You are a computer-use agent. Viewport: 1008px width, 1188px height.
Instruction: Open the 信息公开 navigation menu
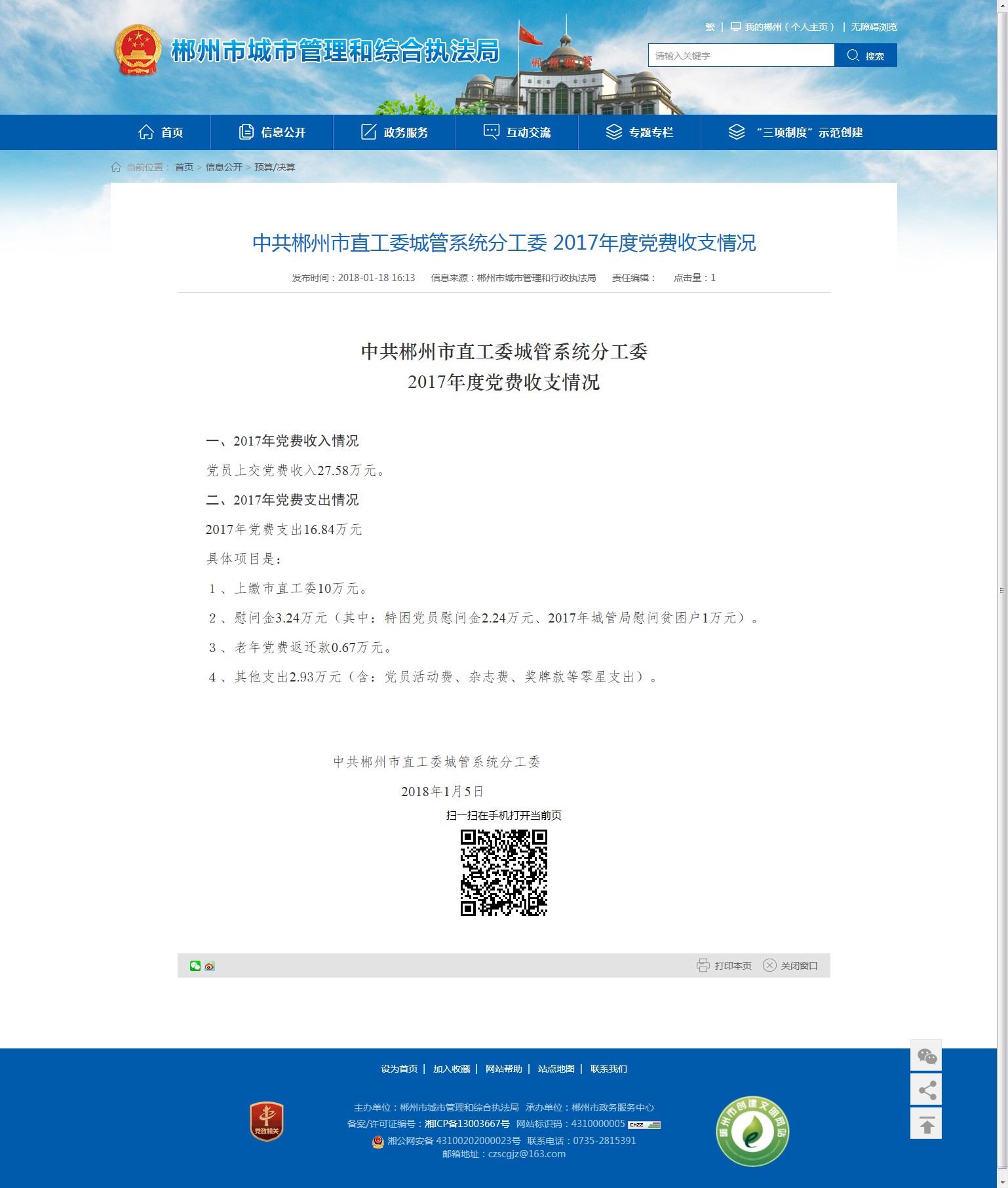click(x=272, y=132)
